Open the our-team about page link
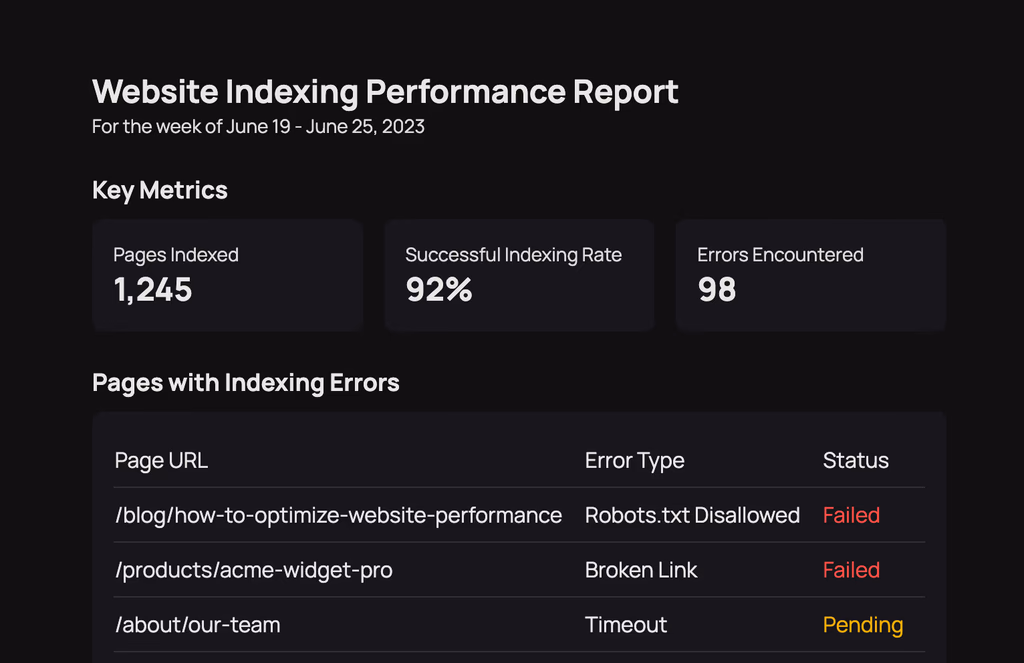The image size is (1024, 663). point(197,624)
